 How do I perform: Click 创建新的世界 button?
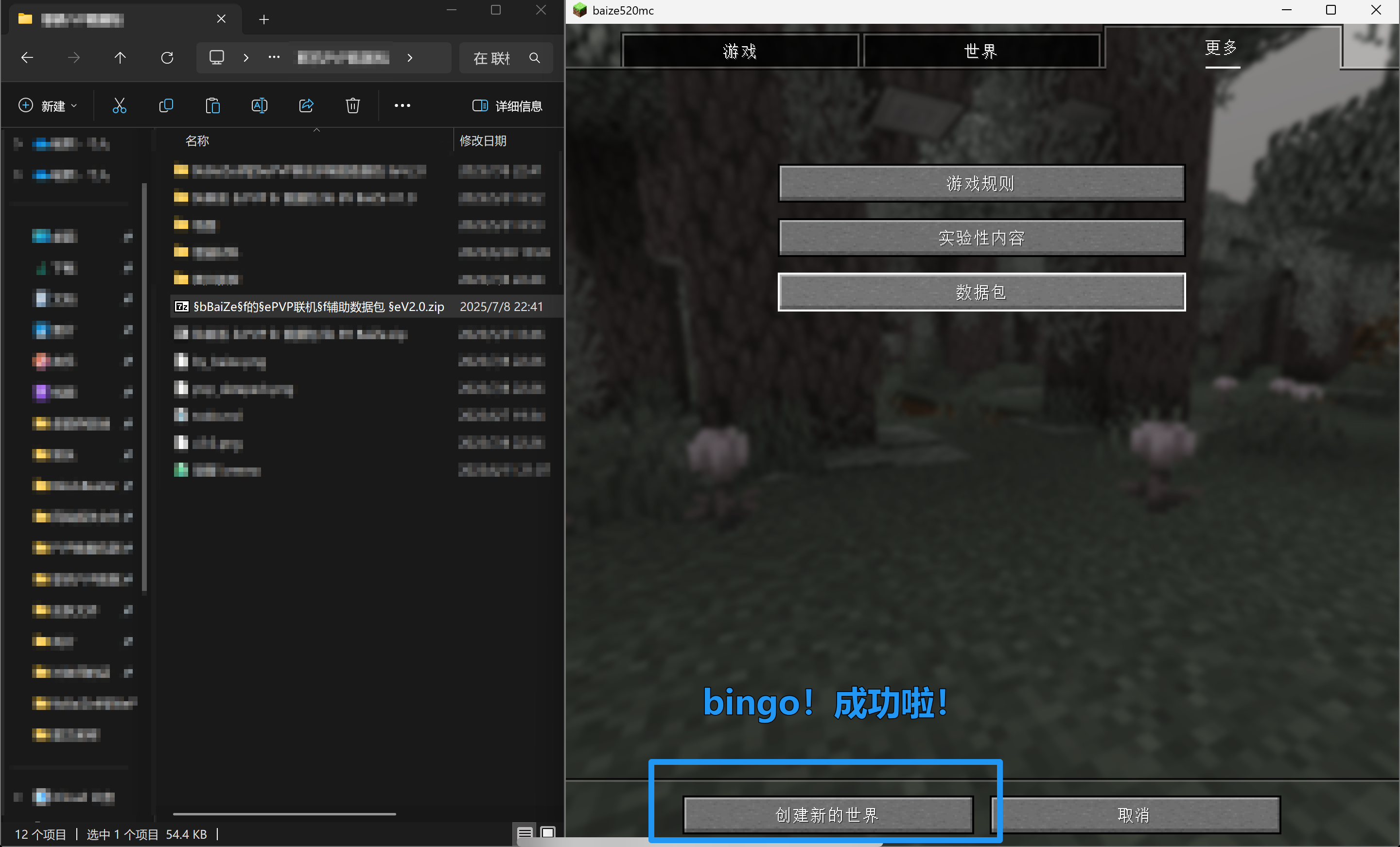point(828,815)
